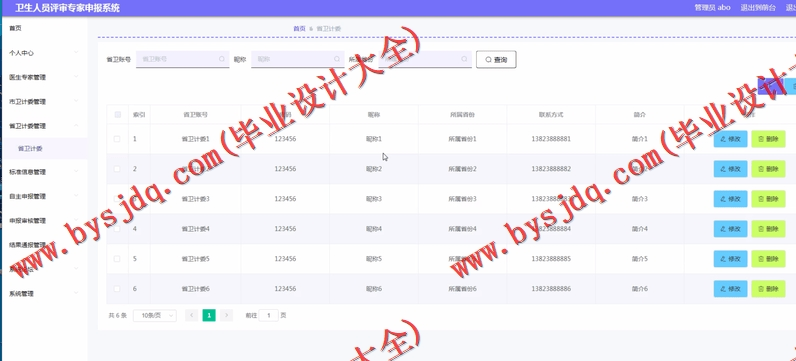This screenshot has width=796, height=361.
Task: Click 修改 for row 省卫计委3
Action: (731, 199)
